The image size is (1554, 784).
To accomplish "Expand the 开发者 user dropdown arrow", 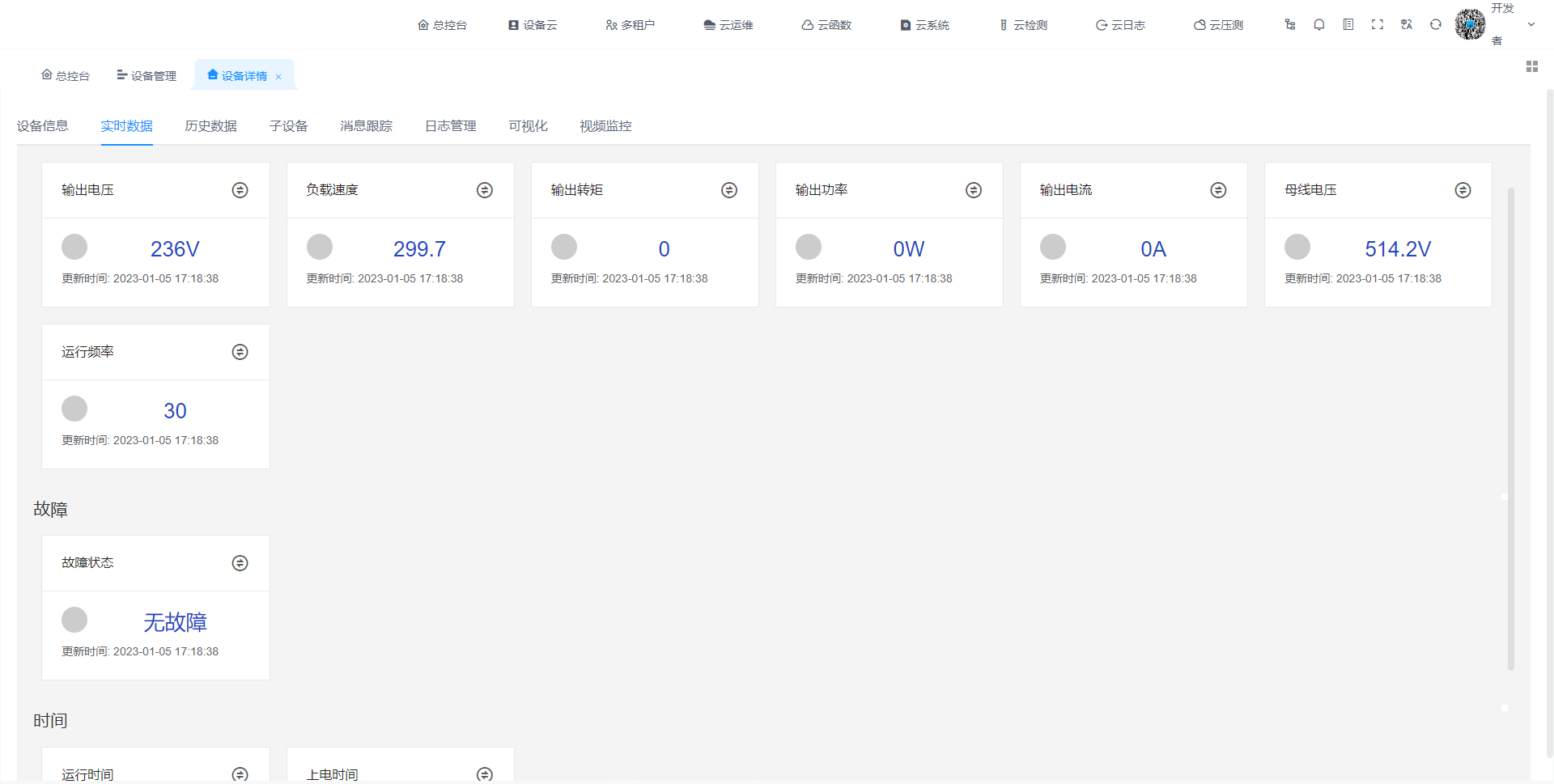I will [x=1531, y=24].
